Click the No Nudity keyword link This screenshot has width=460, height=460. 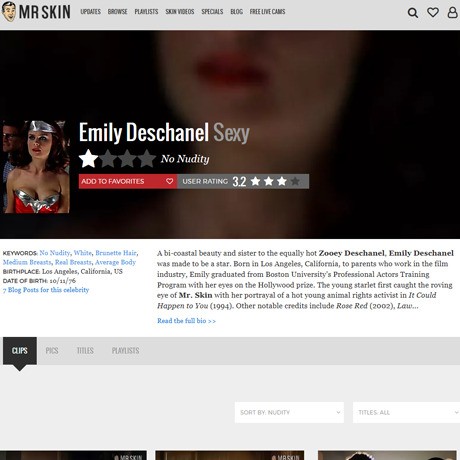click(x=55, y=253)
